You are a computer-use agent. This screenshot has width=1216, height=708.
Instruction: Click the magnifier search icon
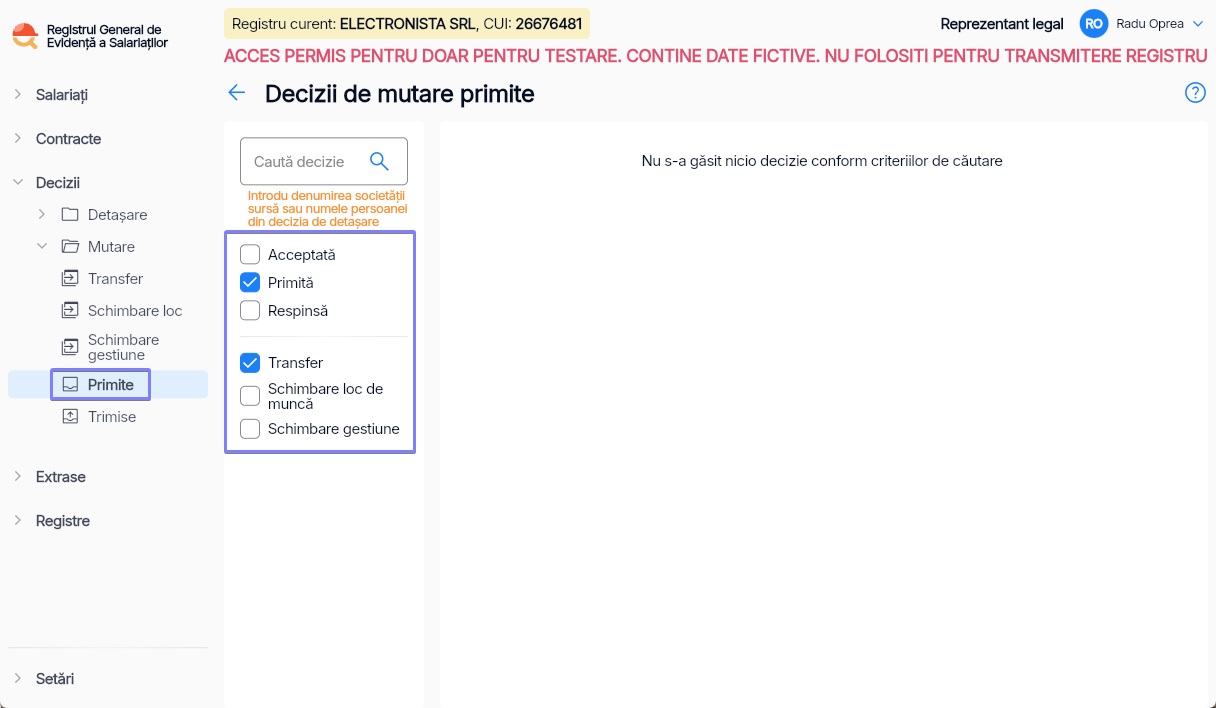(x=379, y=161)
